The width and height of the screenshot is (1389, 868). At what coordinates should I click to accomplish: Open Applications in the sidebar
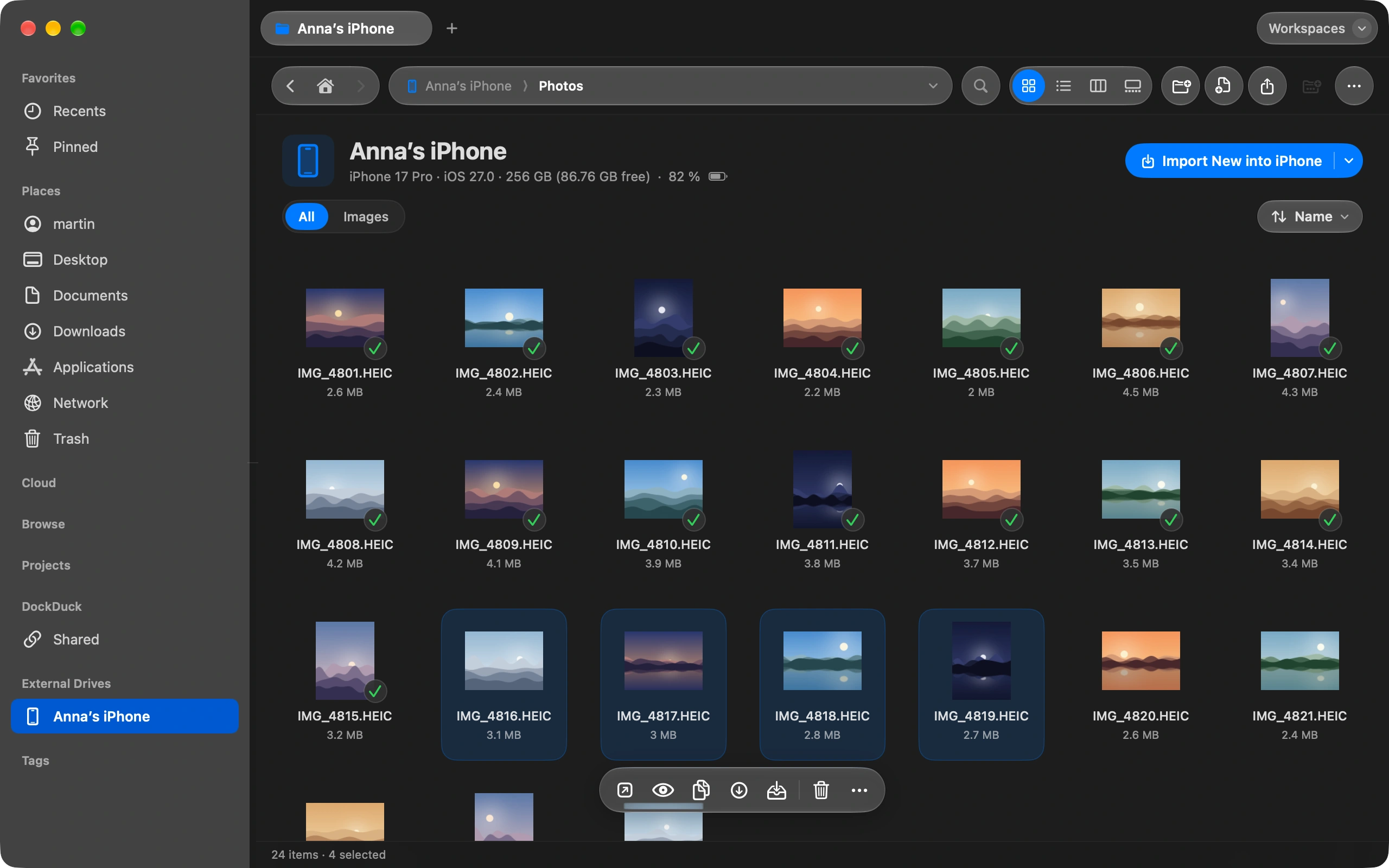pyautogui.click(x=125, y=367)
